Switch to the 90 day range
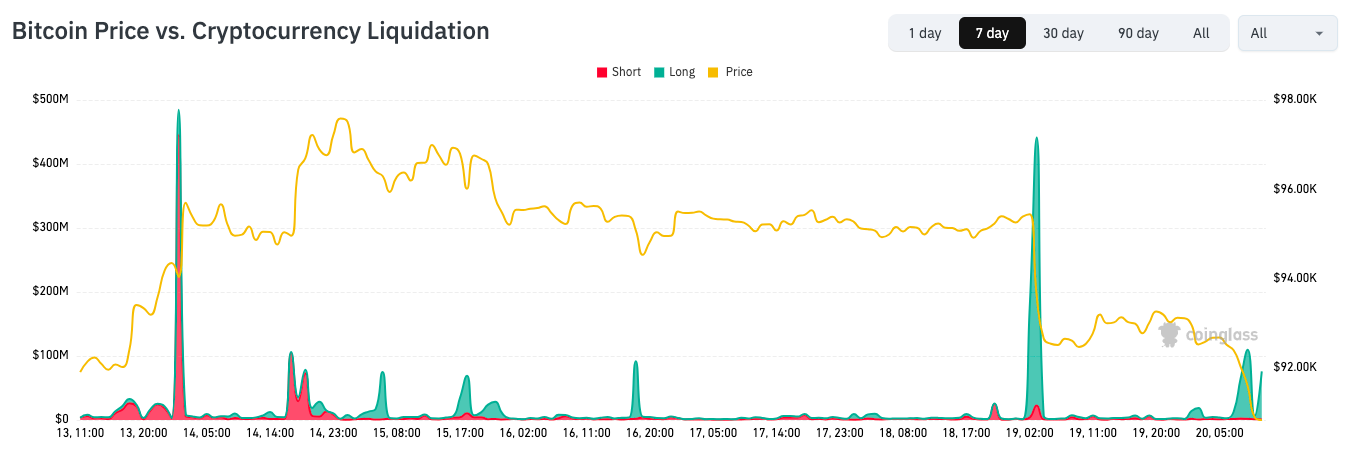Image resolution: width=1351 pixels, height=469 pixels. point(1138,33)
